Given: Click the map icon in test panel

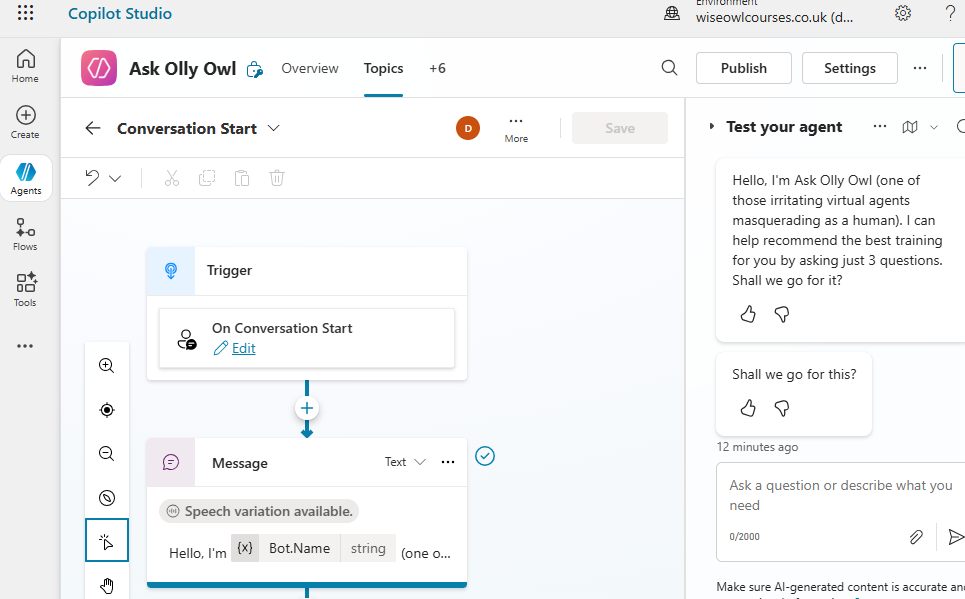Looking at the screenshot, I should [910, 127].
